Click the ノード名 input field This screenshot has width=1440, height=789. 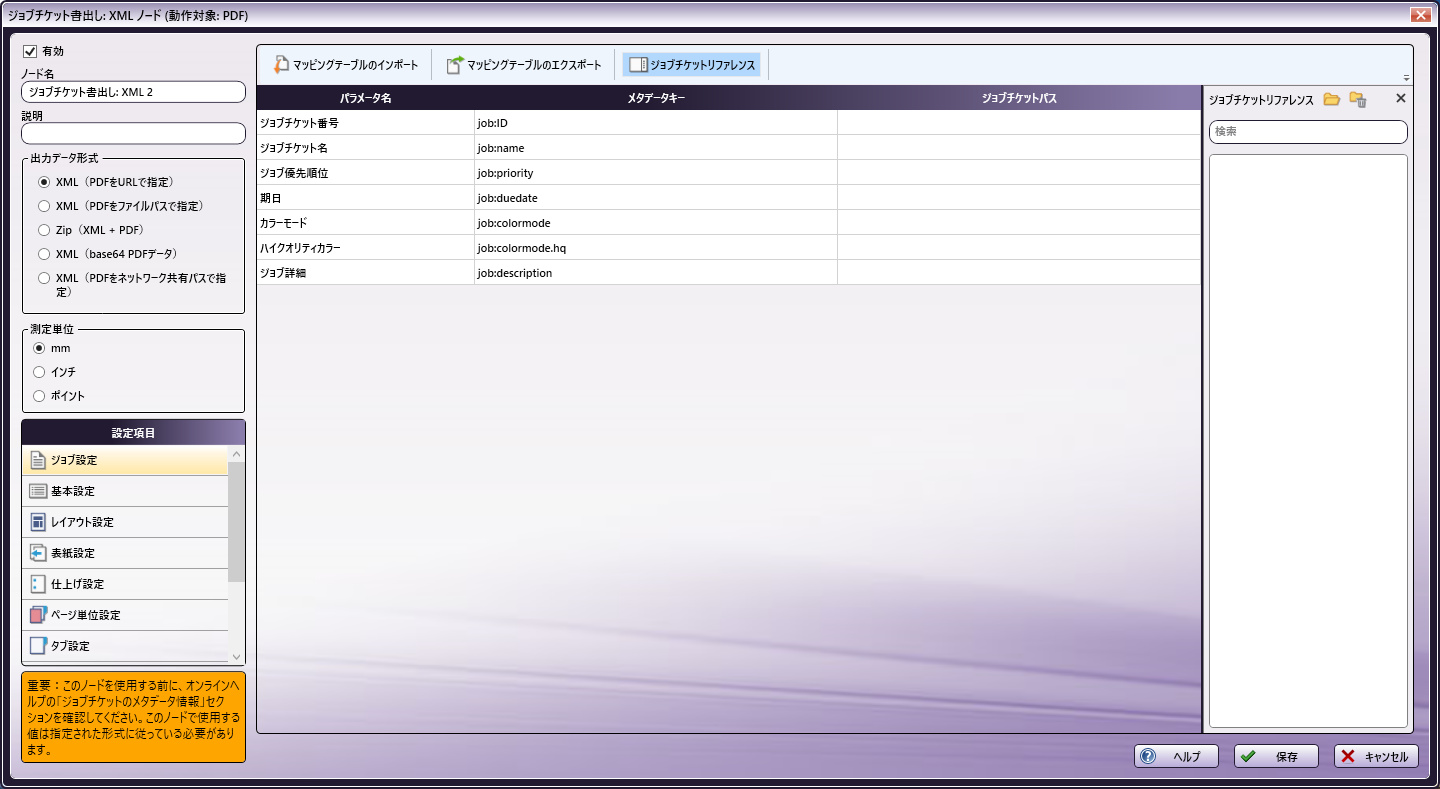click(x=133, y=92)
